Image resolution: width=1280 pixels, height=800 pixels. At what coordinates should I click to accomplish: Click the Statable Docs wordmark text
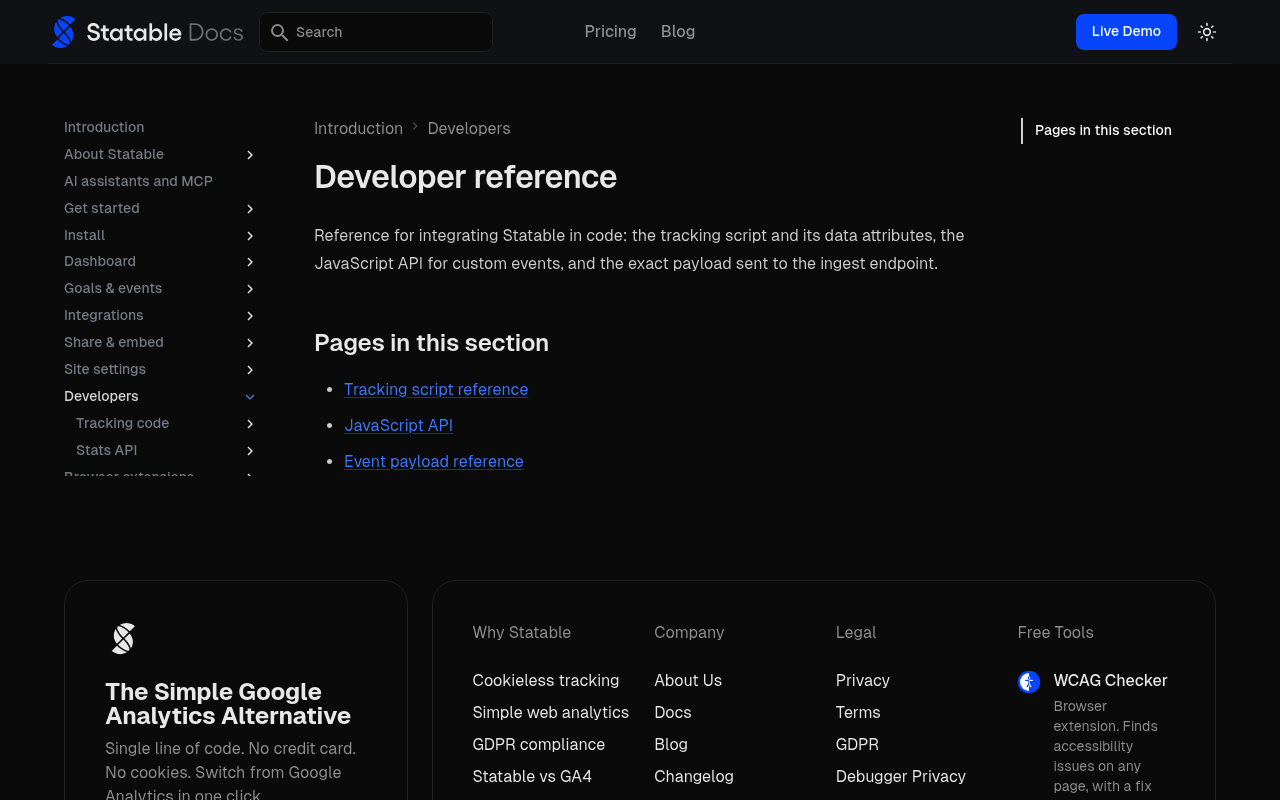[x=165, y=32]
